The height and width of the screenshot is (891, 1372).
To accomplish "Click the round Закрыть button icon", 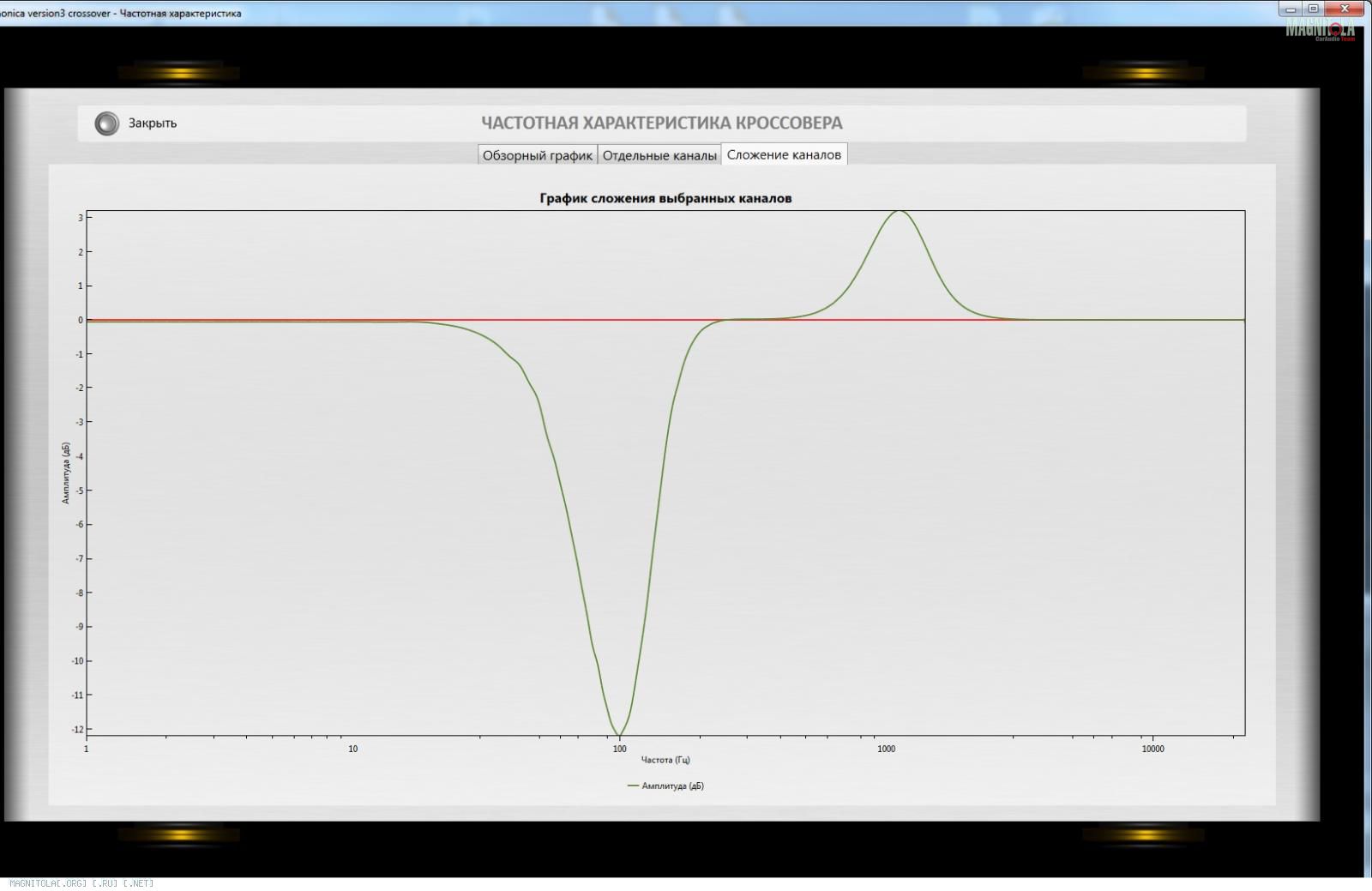I will 106,123.
